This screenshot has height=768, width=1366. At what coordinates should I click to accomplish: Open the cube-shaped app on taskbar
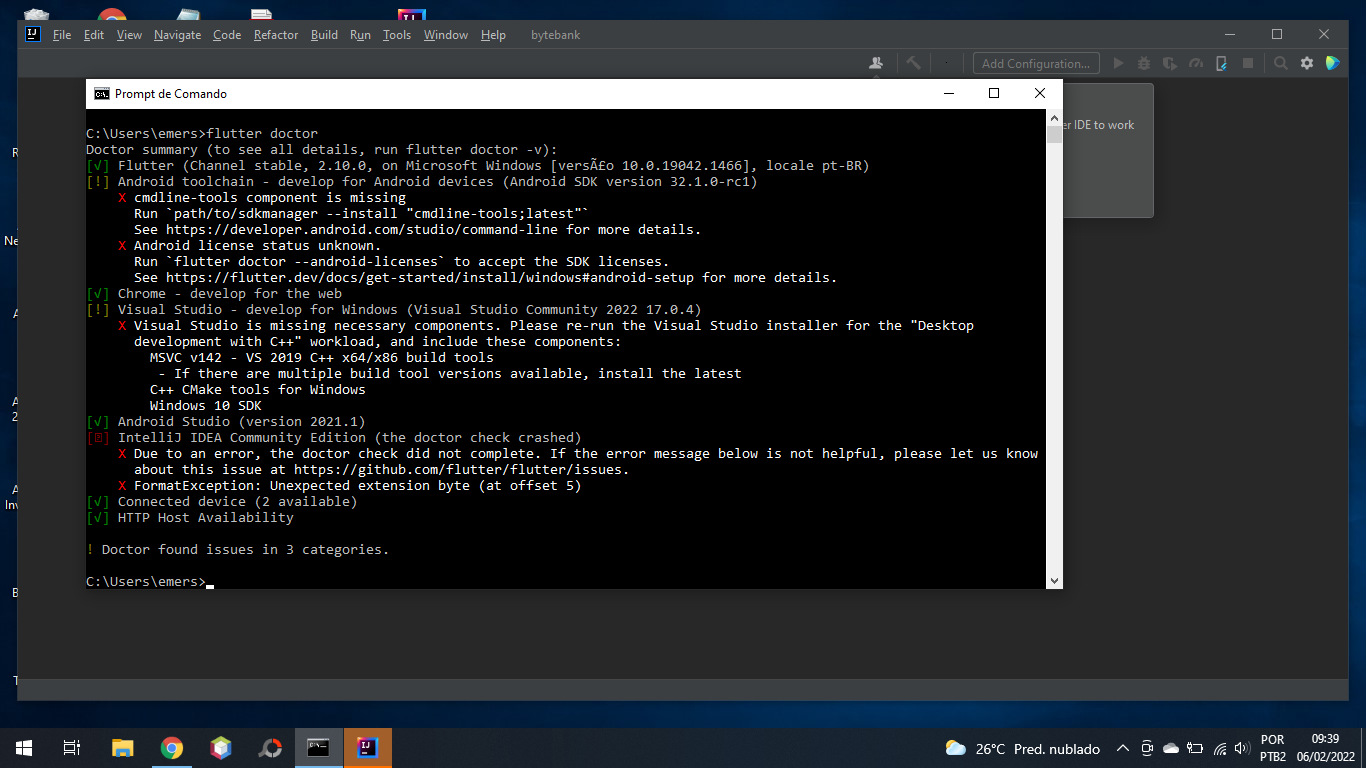[x=221, y=747]
